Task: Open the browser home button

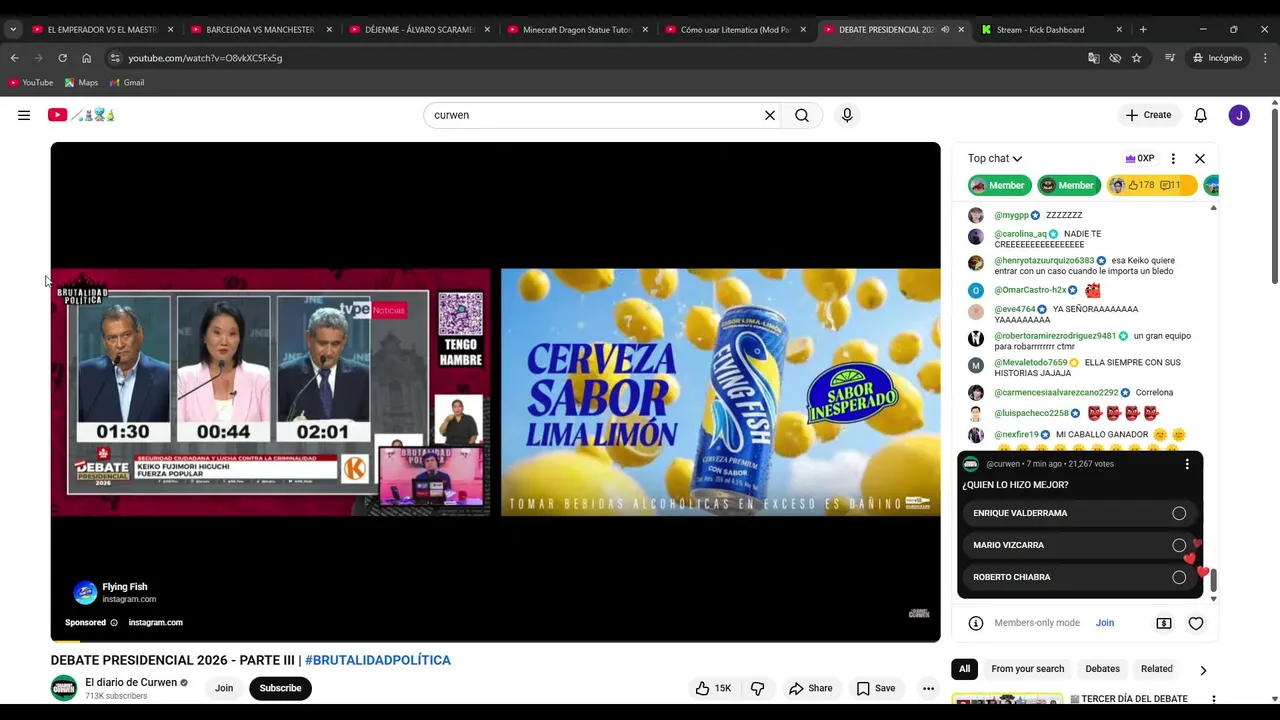Action: click(x=86, y=58)
